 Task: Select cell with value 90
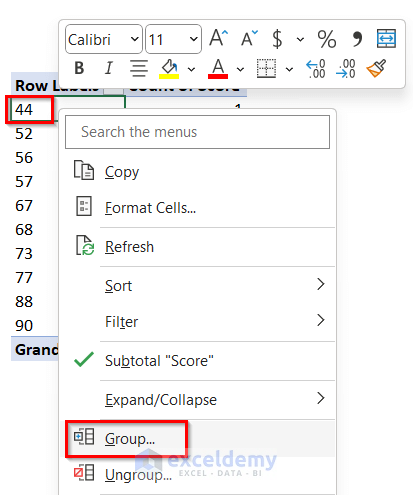(34, 326)
